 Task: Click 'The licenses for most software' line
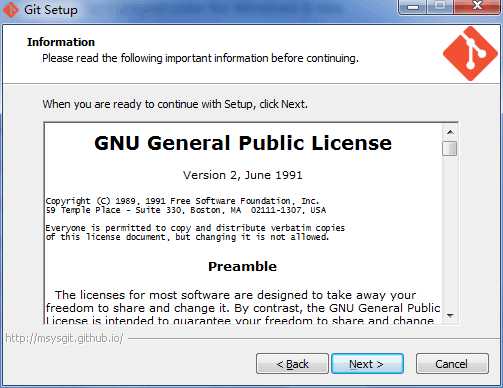point(235,295)
